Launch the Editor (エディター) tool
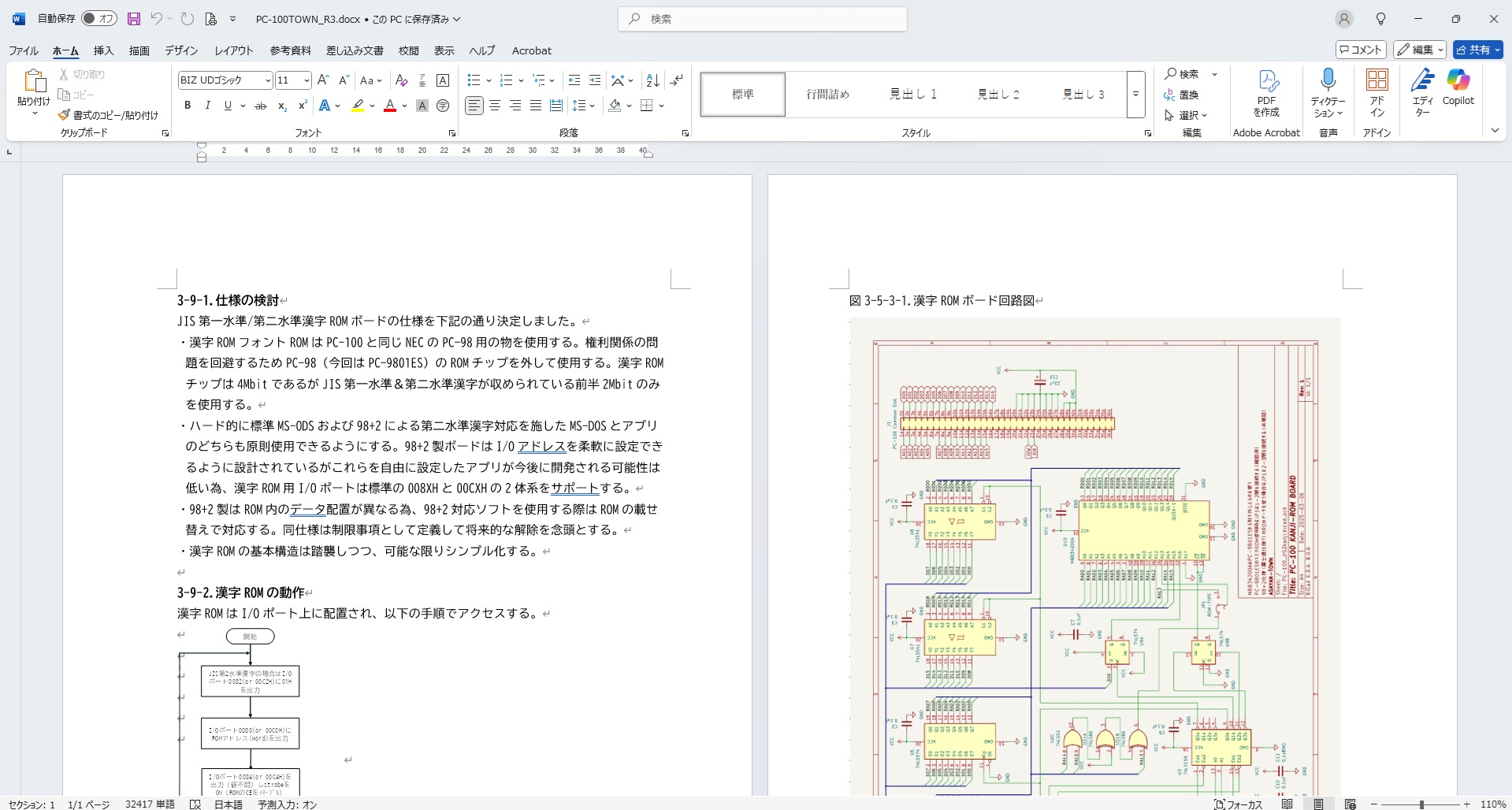Screen dimensions: 1512x810 click(x=1422, y=93)
